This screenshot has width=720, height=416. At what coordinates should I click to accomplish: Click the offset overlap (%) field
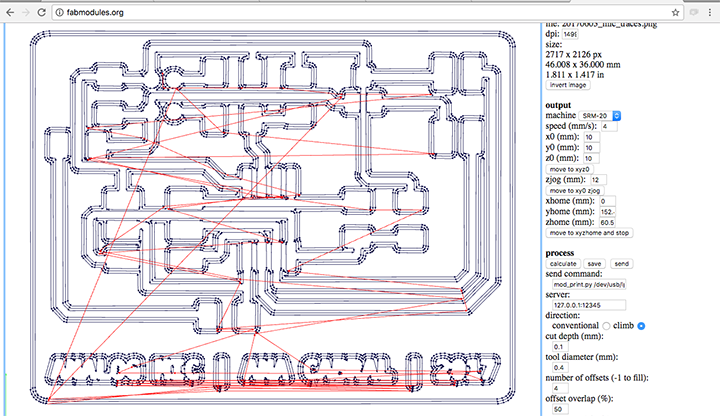tap(560, 409)
